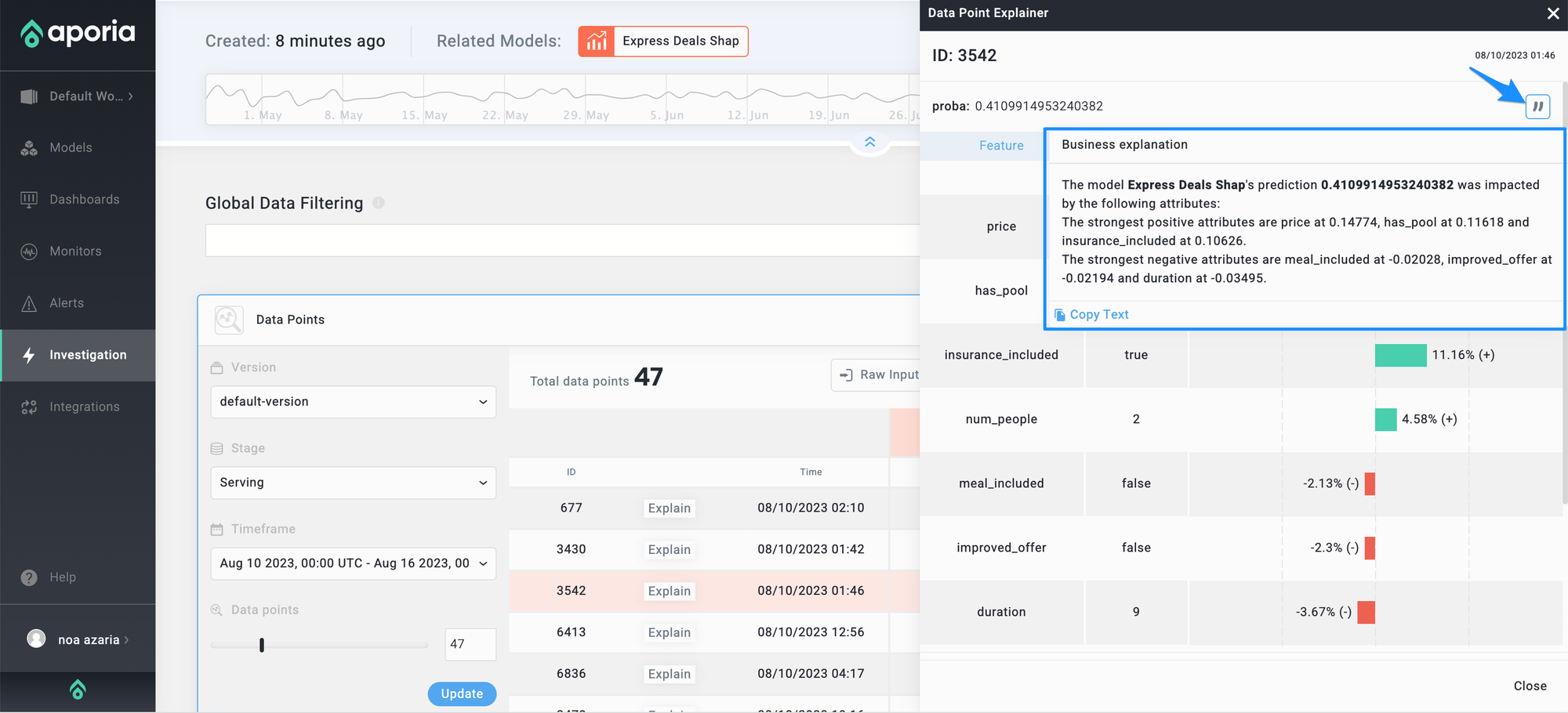Navigate to Alerts

click(x=67, y=303)
